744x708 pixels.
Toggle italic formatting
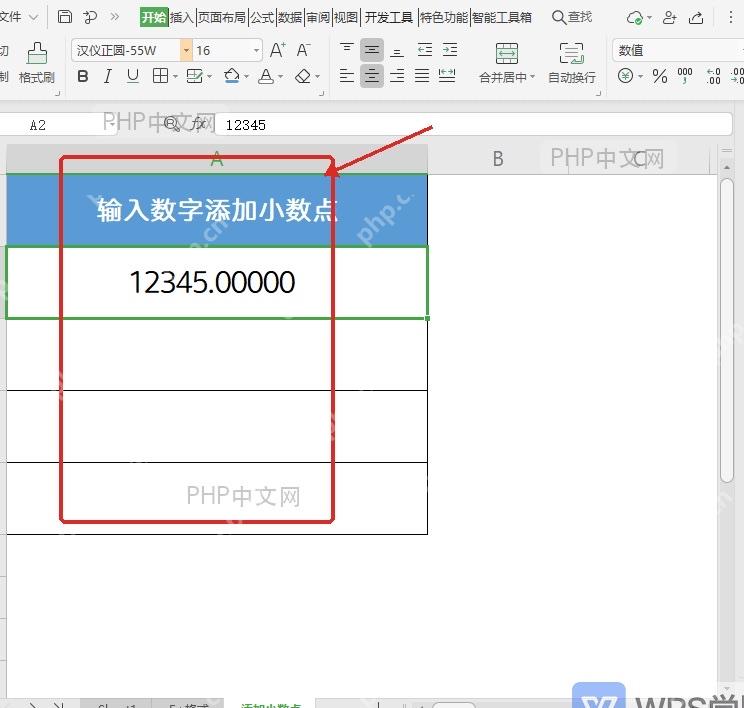(108, 76)
